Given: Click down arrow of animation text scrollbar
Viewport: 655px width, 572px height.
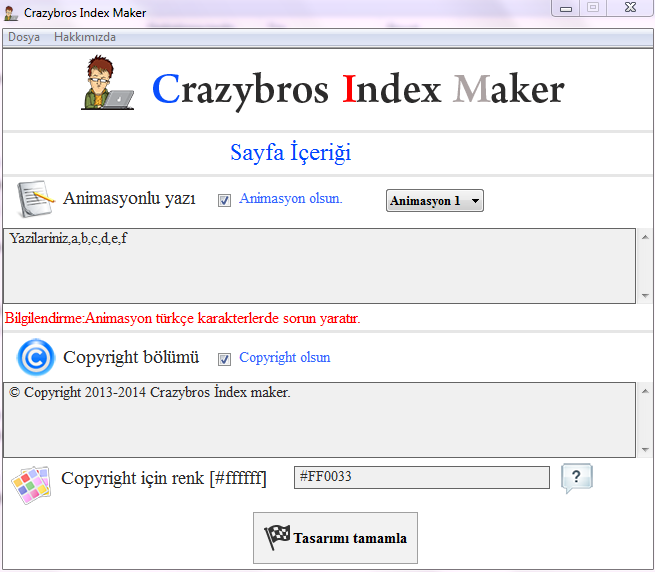Looking at the screenshot, I should (x=645, y=295).
